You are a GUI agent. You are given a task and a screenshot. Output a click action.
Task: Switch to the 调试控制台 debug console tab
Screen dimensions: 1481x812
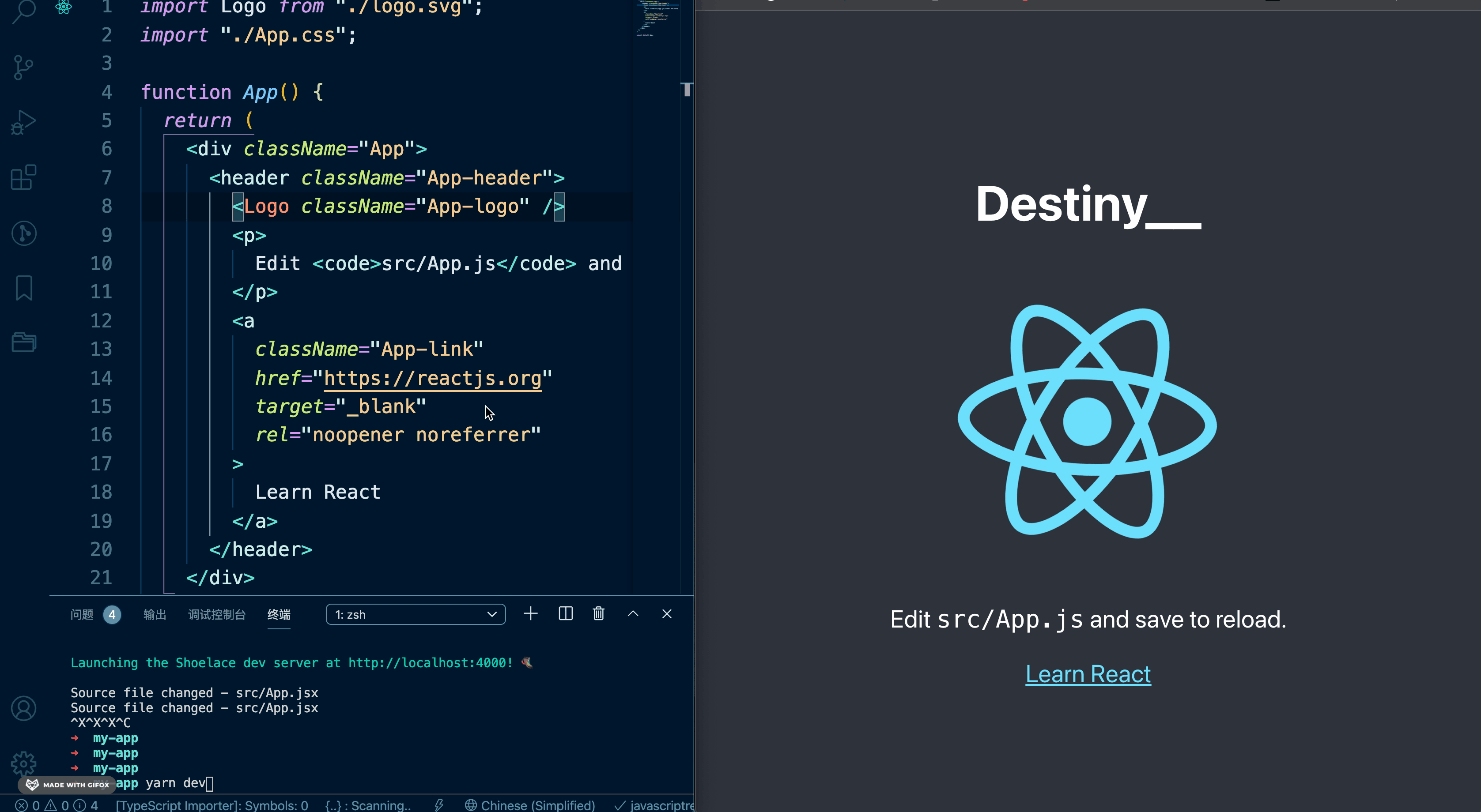(x=217, y=615)
